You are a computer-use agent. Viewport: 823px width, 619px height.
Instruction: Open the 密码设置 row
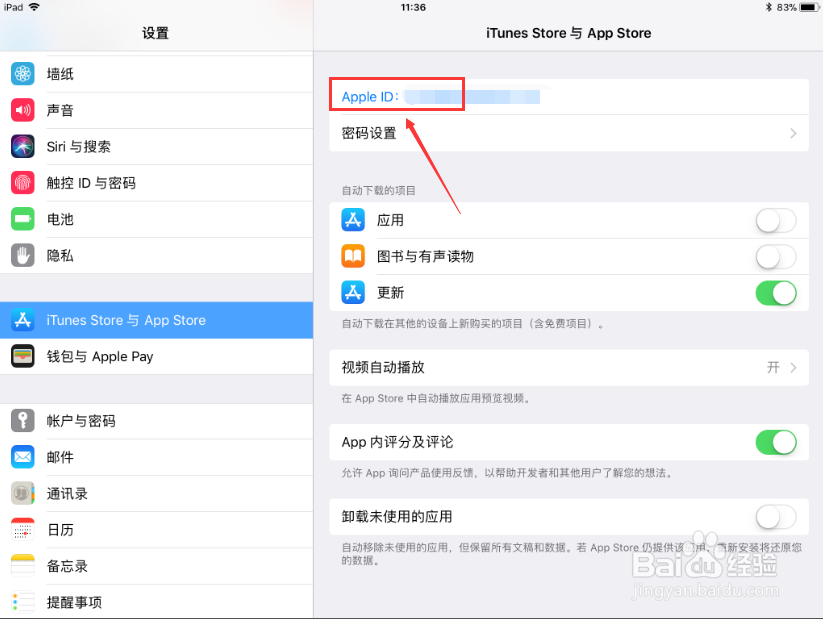tap(569, 133)
